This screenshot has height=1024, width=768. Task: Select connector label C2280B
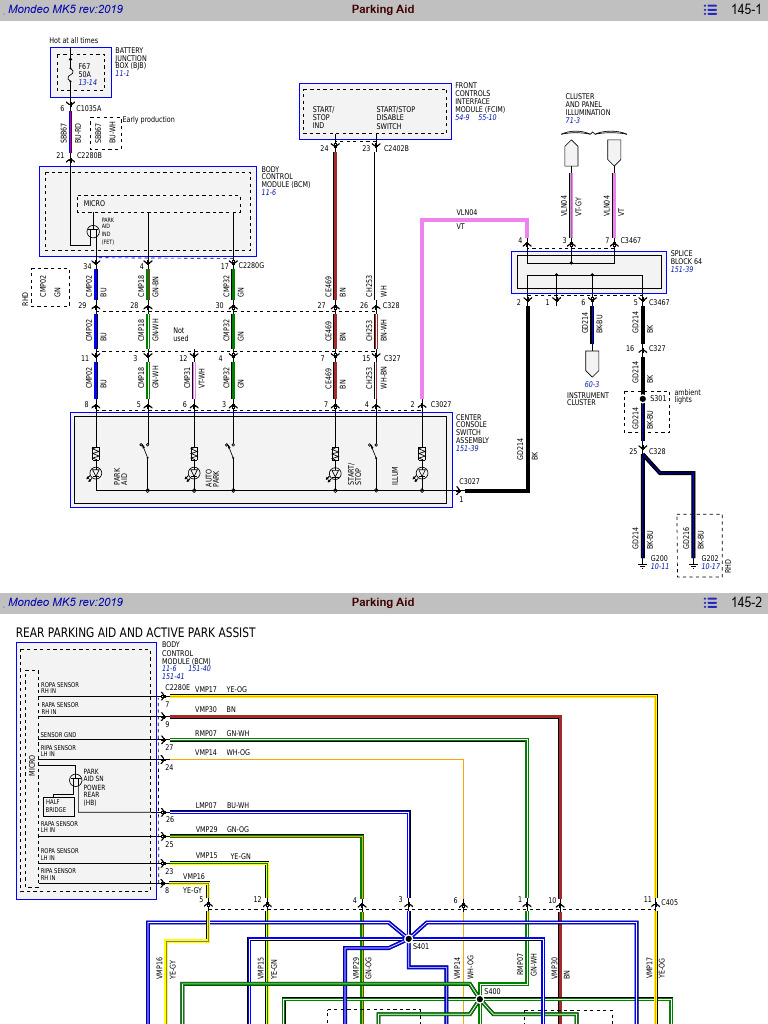tap(89, 155)
